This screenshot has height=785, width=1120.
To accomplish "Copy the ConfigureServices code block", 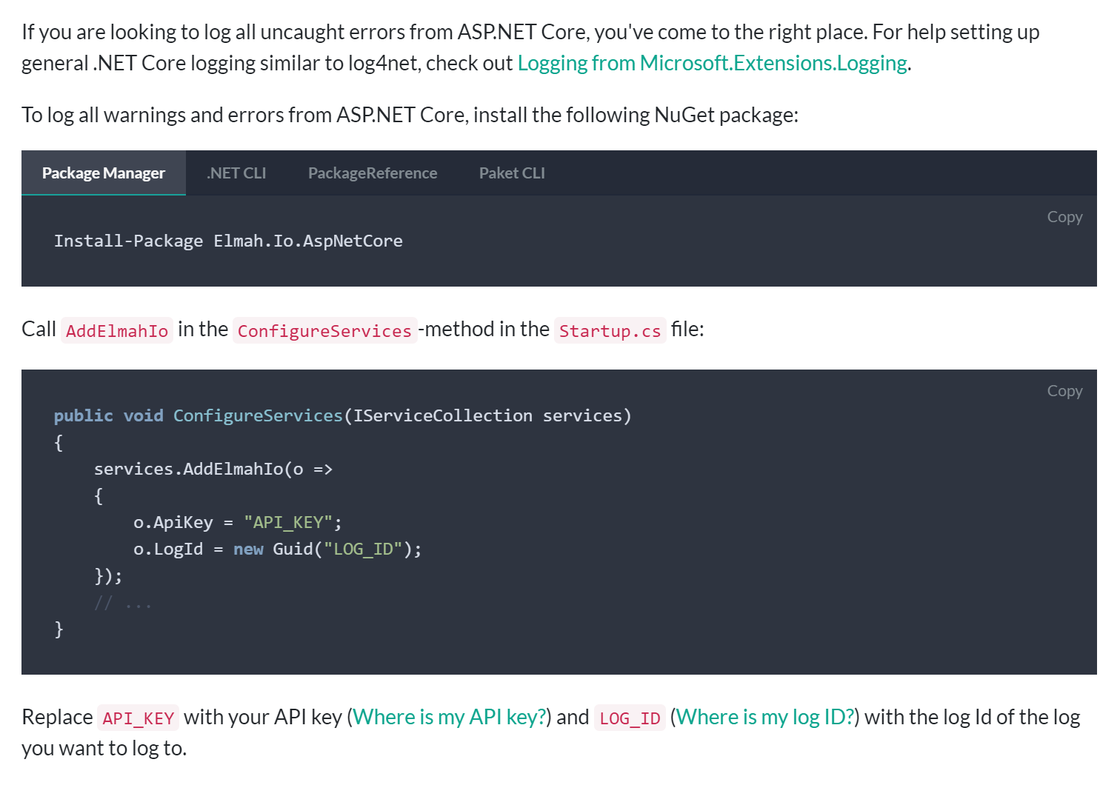I will (1064, 391).
